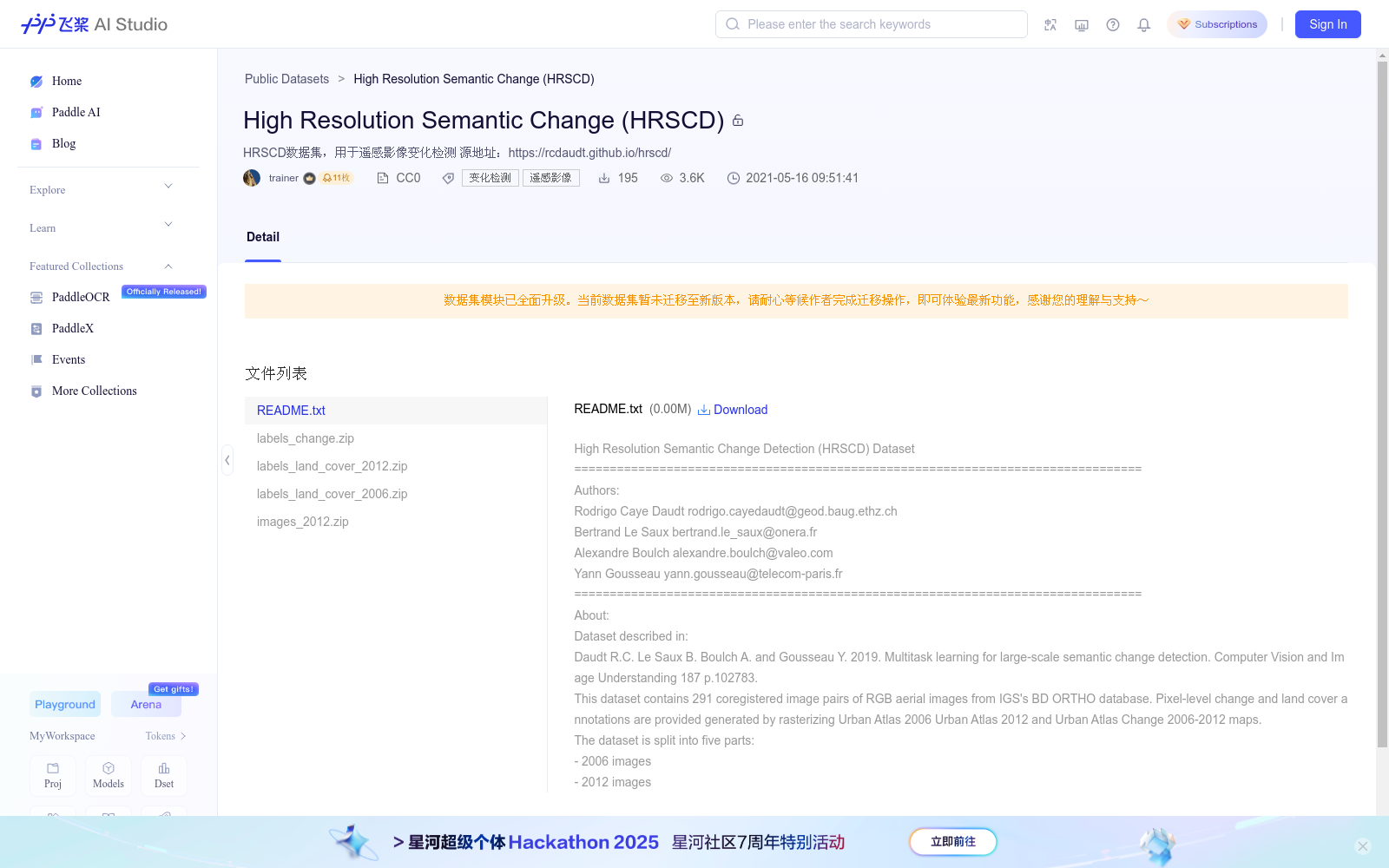Open Dset in MyWorkspace

pos(164,775)
